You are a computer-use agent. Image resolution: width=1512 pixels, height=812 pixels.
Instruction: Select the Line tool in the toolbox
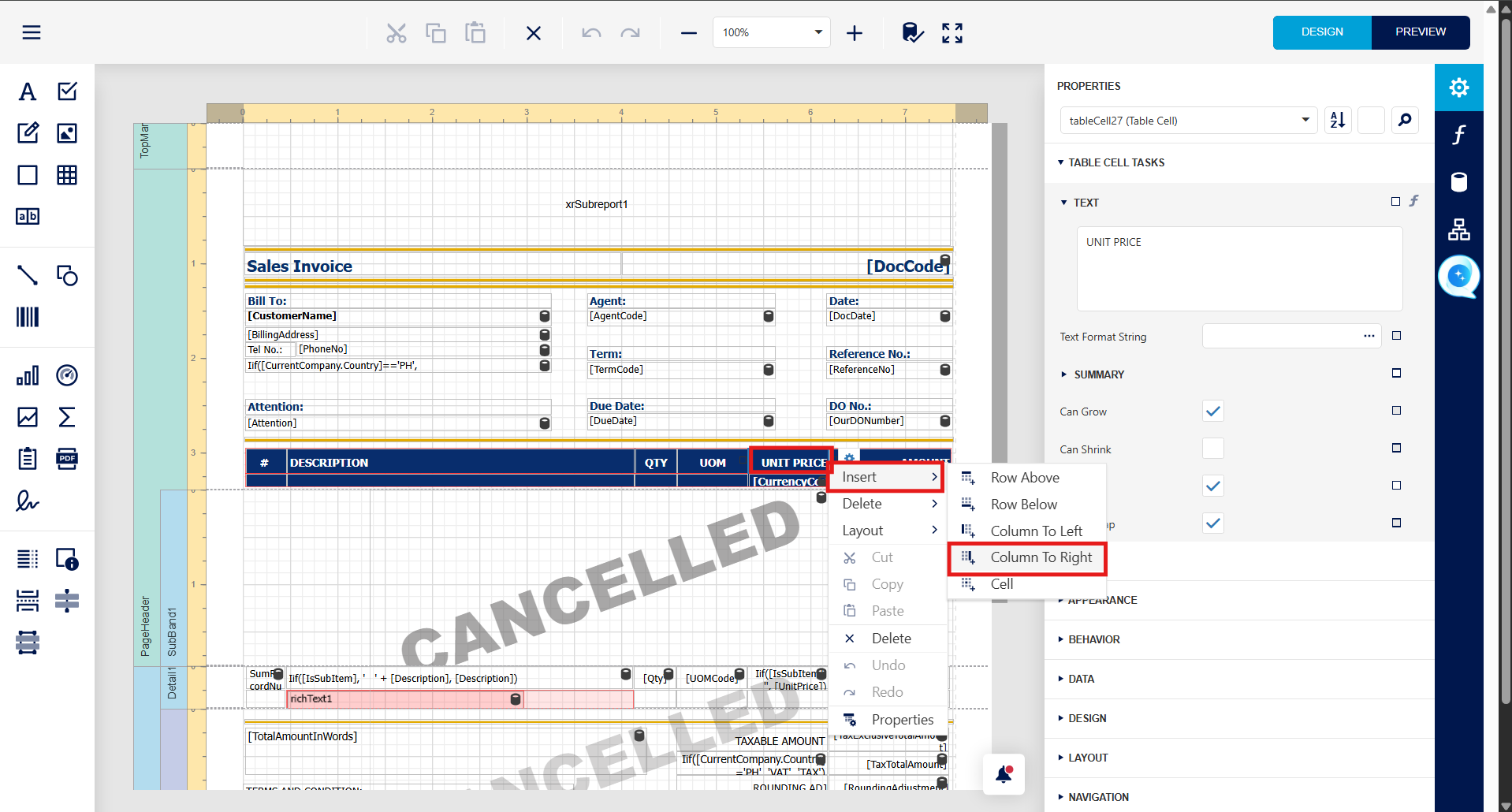tap(28, 275)
